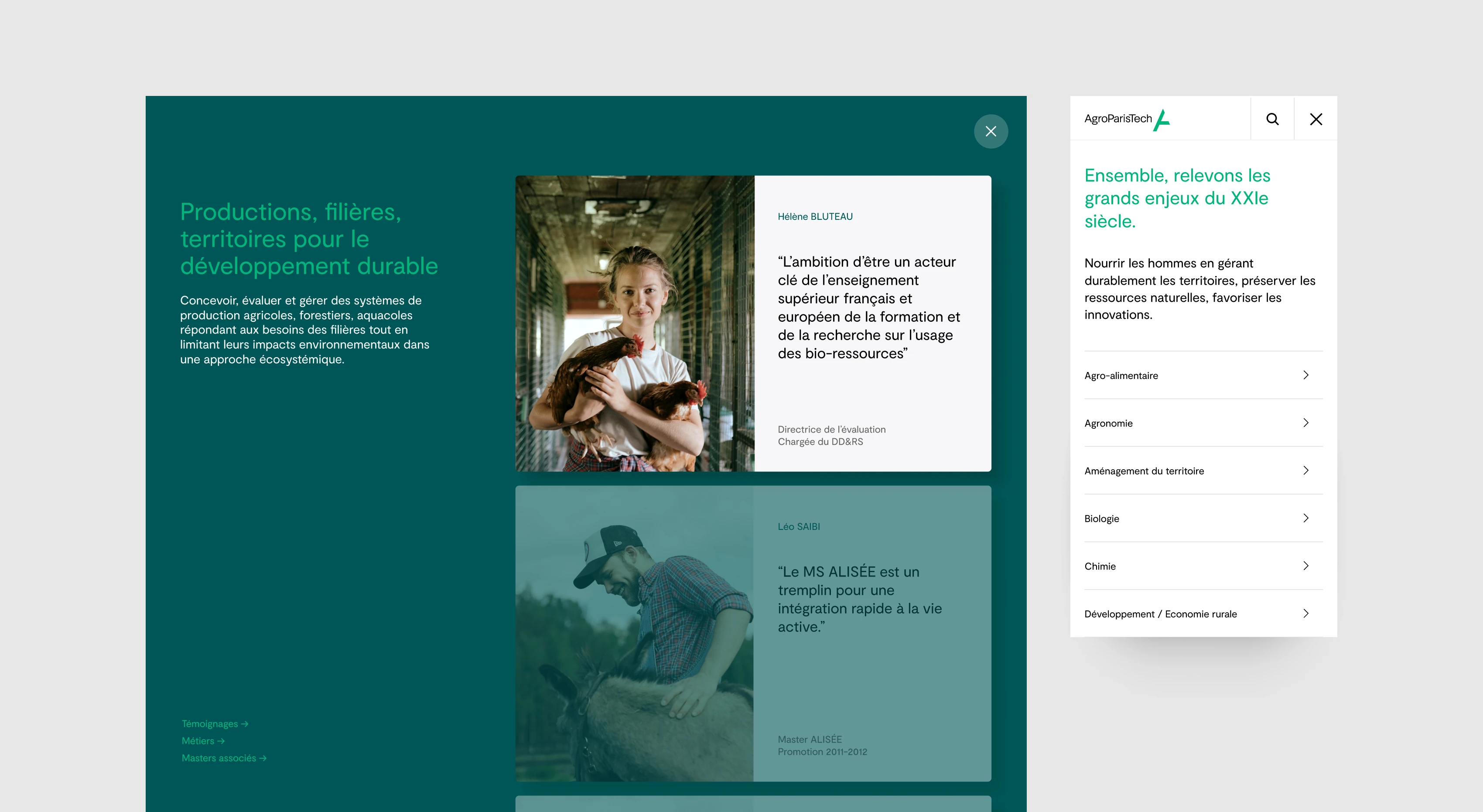
Task: Click the AgroParisTech logo
Action: click(x=1126, y=119)
